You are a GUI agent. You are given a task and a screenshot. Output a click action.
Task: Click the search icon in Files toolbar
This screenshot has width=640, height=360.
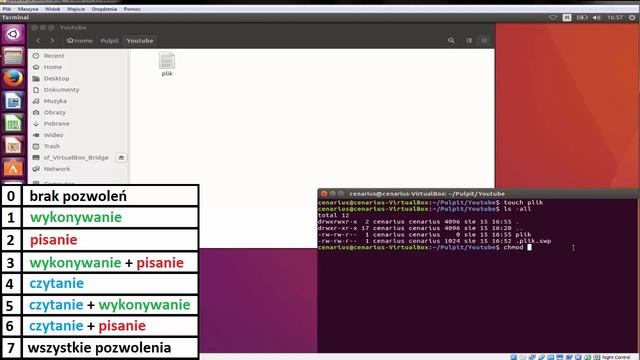click(x=451, y=40)
